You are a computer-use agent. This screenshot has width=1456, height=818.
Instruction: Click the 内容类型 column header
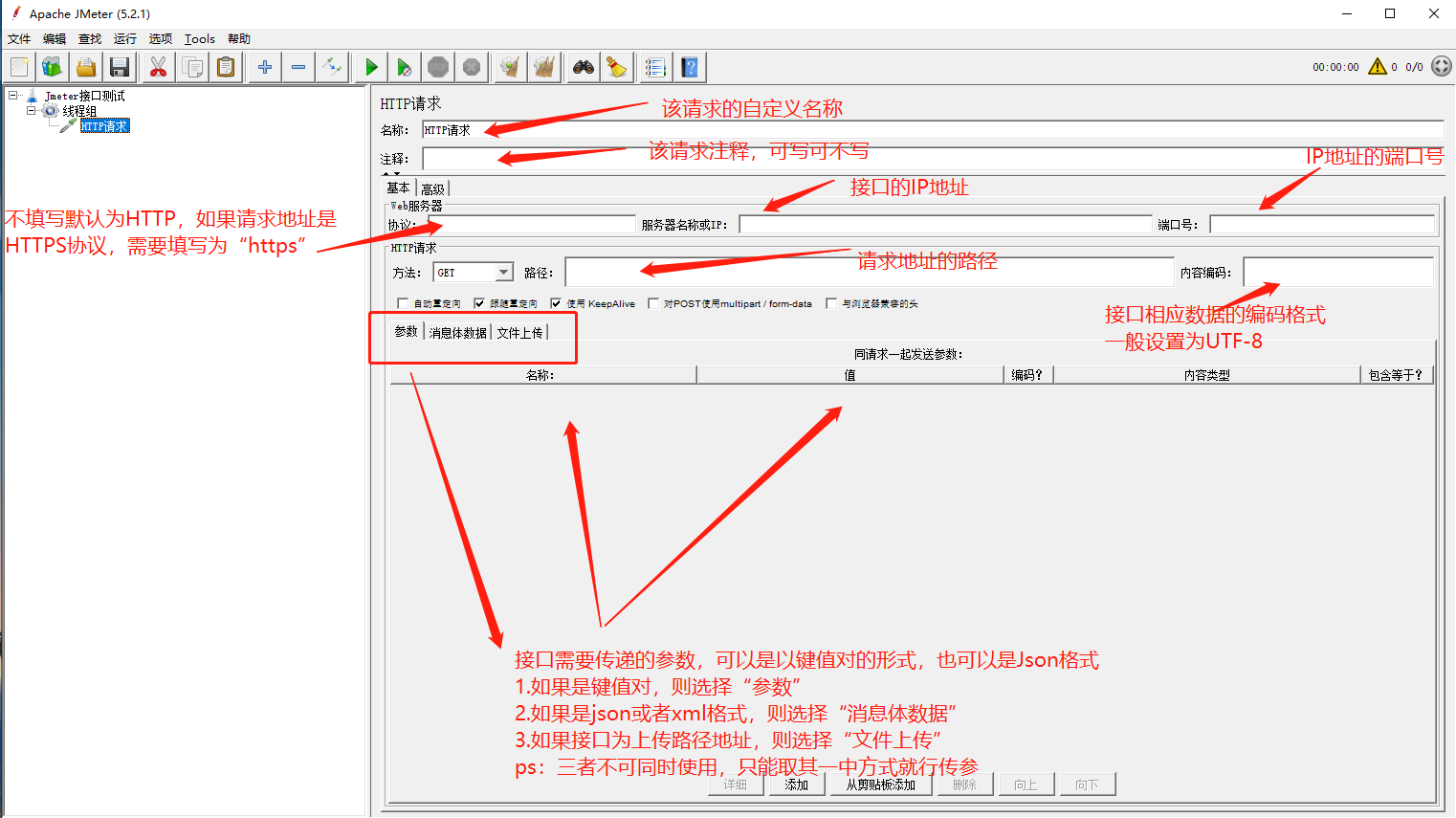[x=1206, y=375]
